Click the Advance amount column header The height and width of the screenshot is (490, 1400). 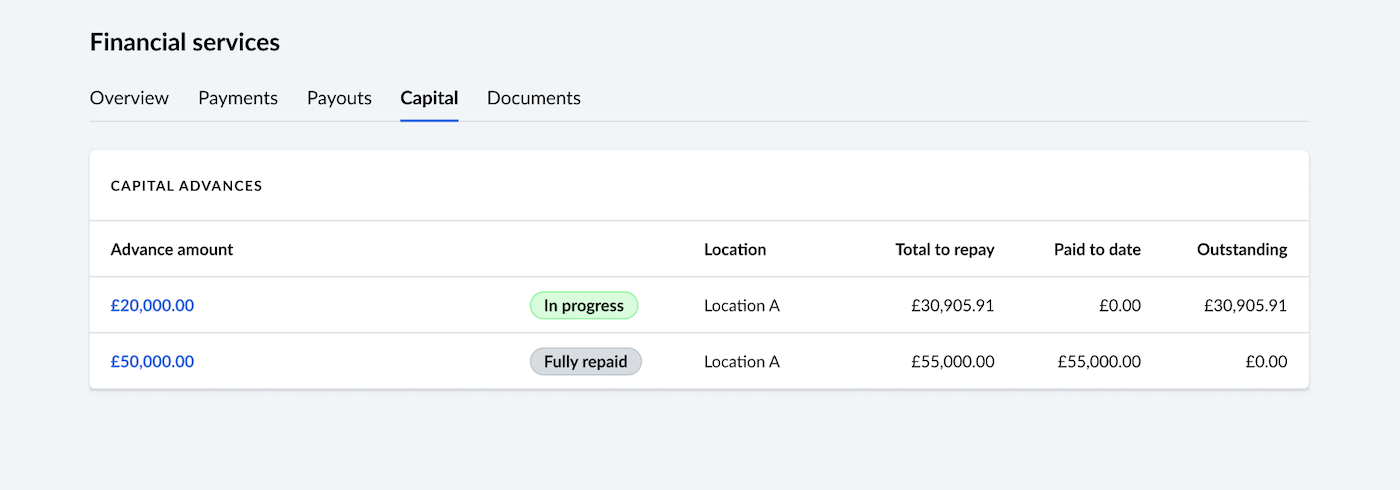(172, 250)
